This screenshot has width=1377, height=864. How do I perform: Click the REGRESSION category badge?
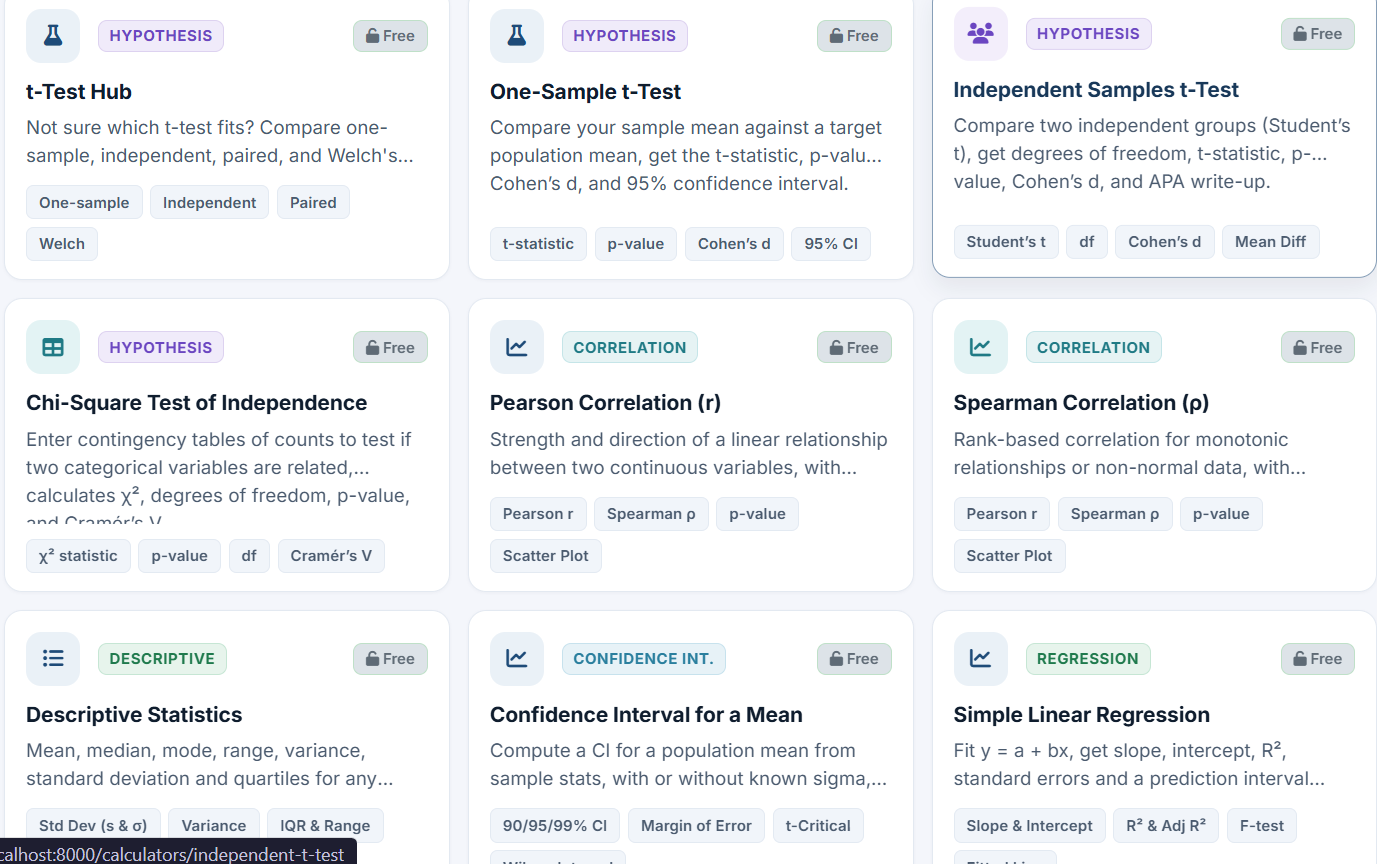[x=1088, y=658]
